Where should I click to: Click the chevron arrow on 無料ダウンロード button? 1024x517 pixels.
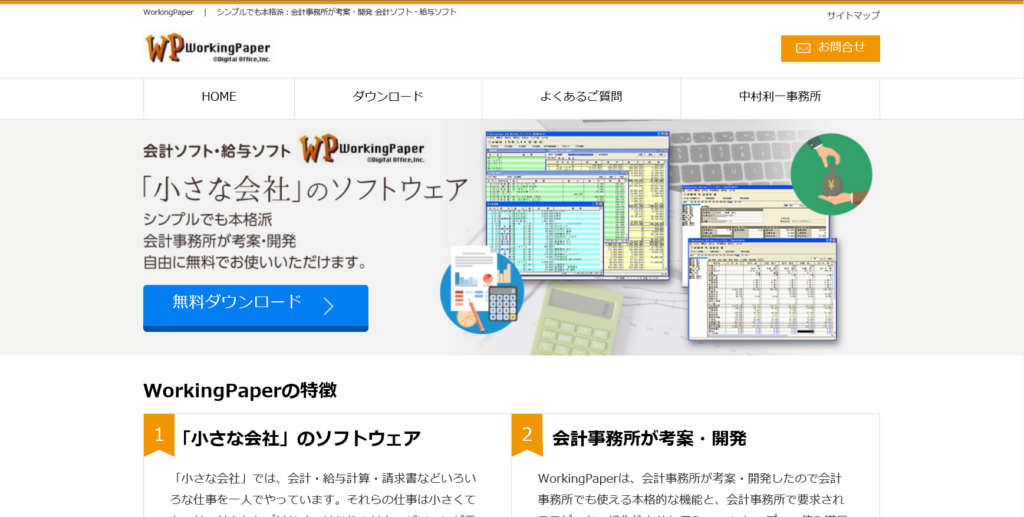pyautogui.click(x=328, y=306)
